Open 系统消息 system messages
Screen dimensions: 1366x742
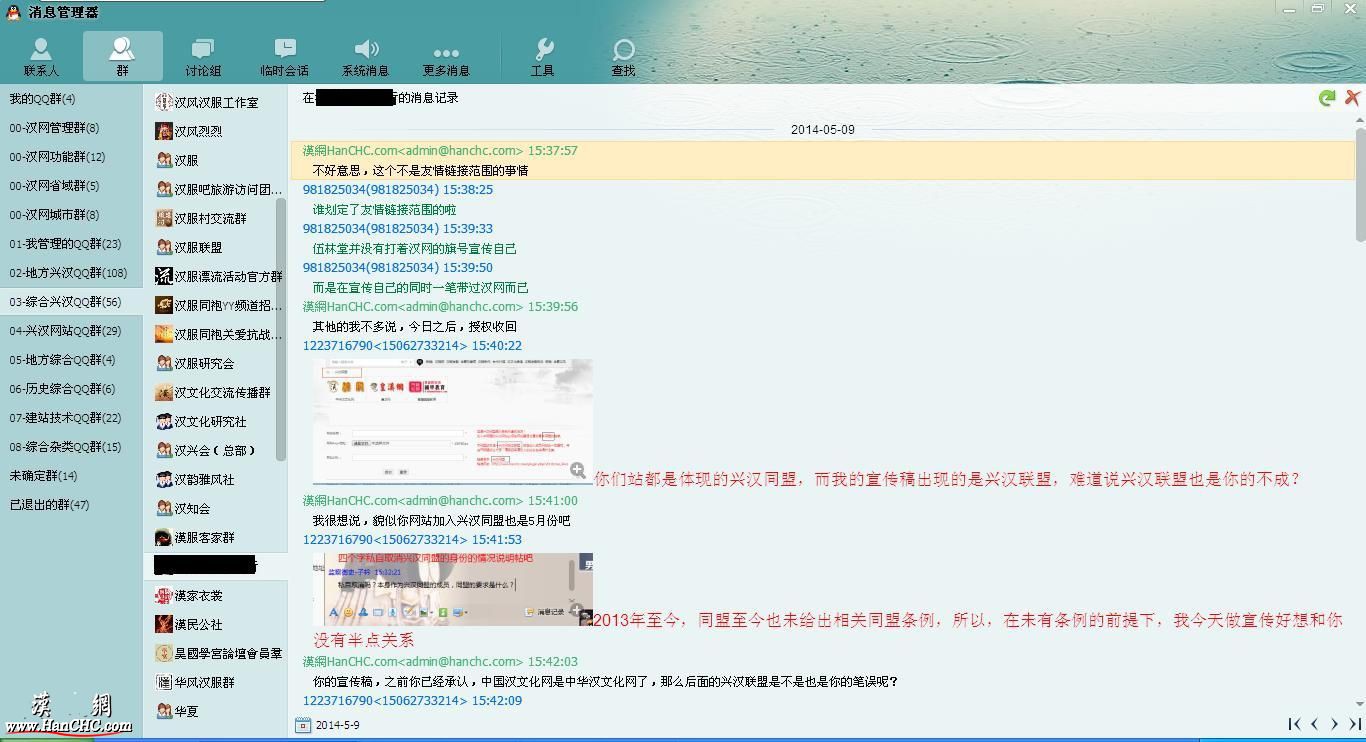tap(365, 57)
